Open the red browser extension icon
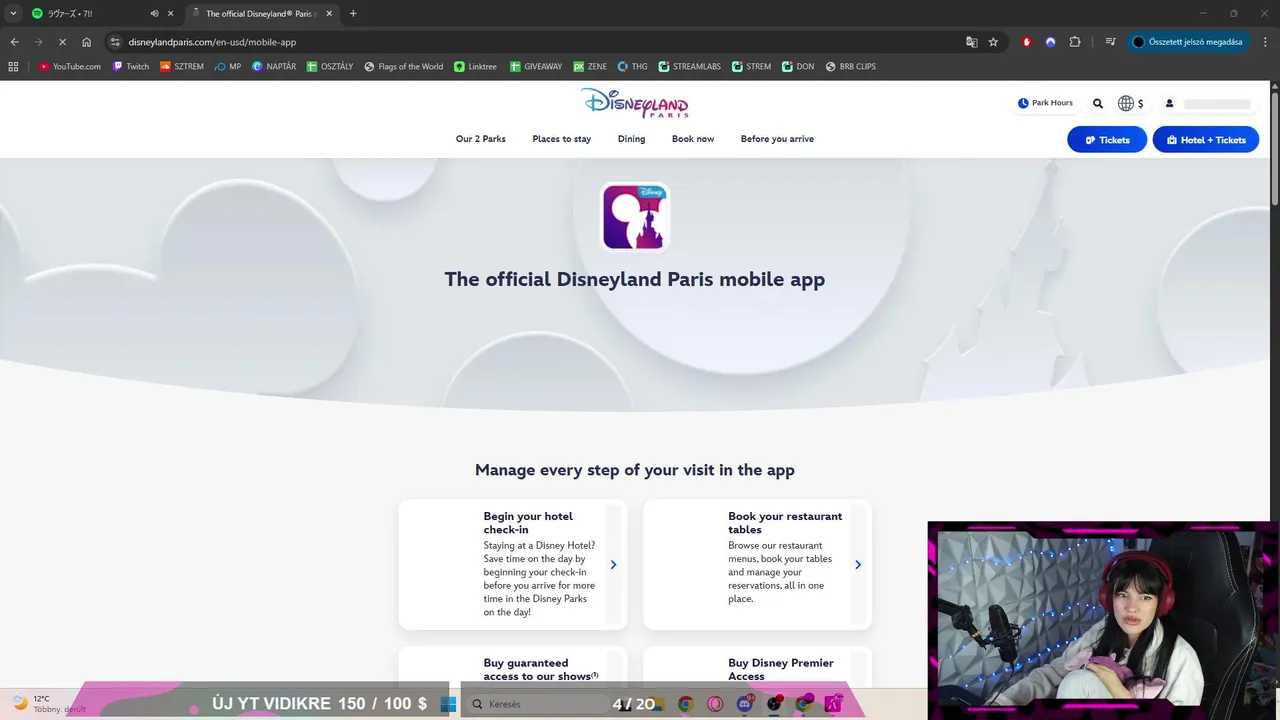Viewport: 1280px width, 720px height. [x=1026, y=42]
